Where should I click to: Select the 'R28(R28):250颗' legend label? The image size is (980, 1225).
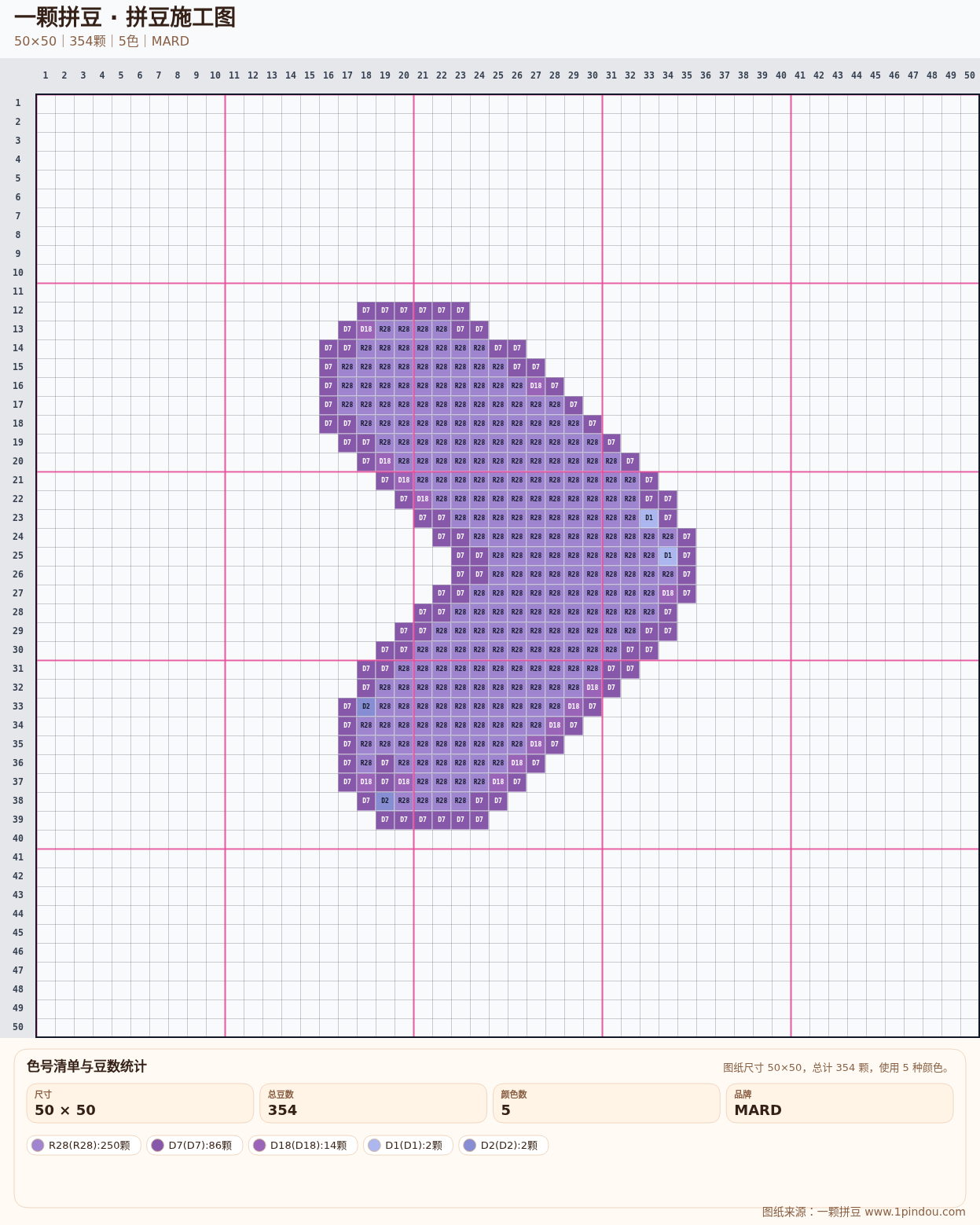[x=90, y=1146]
